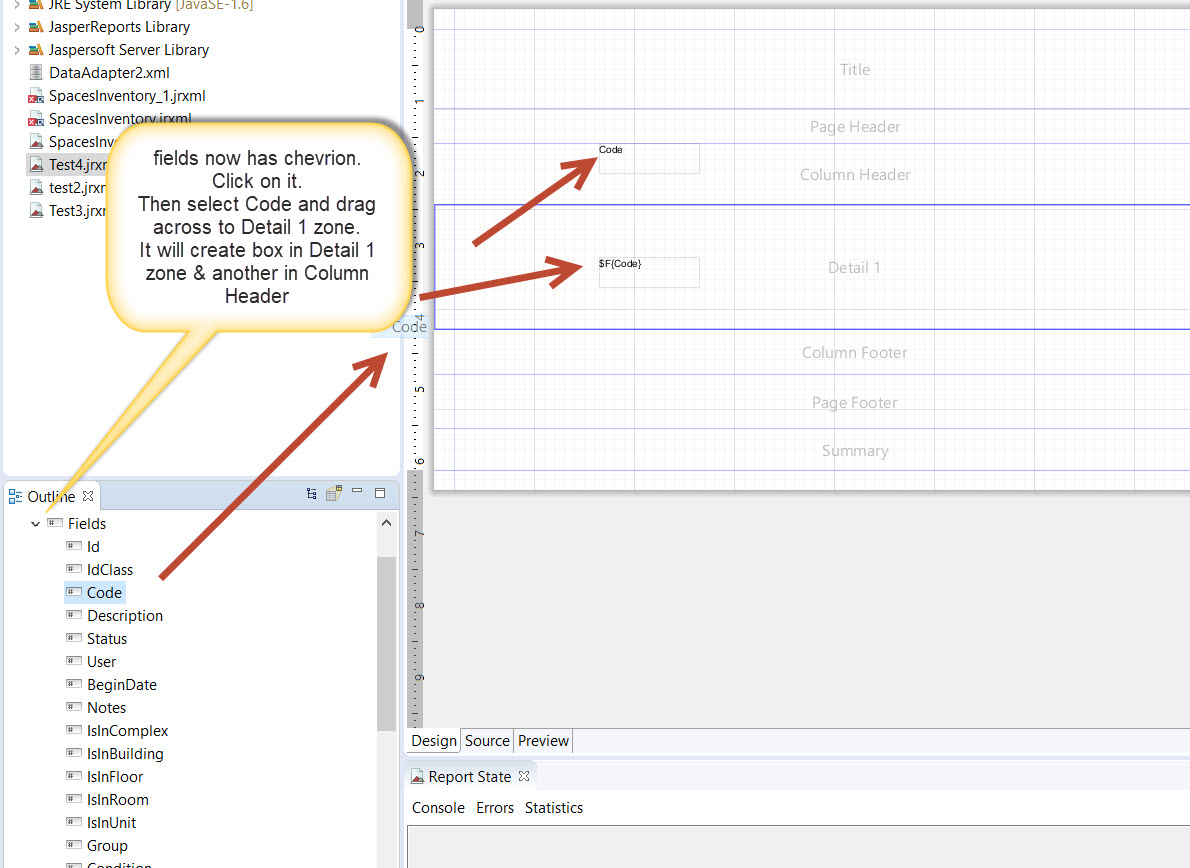
Task: Switch to the Preview tab
Action: pyautogui.click(x=543, y=741)
